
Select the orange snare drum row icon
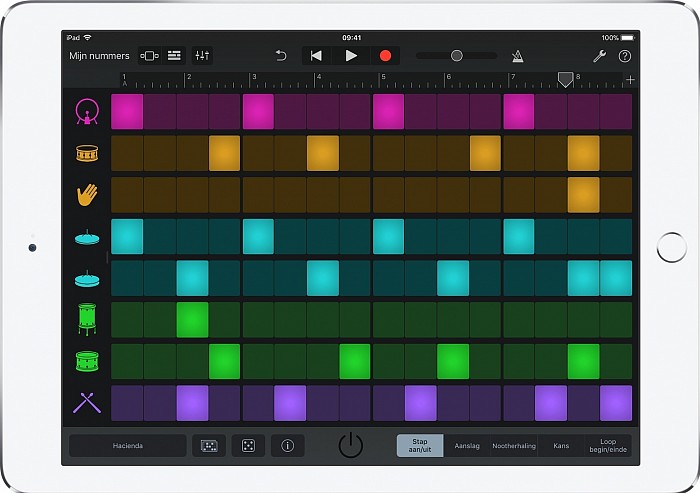tap(86, 153)
